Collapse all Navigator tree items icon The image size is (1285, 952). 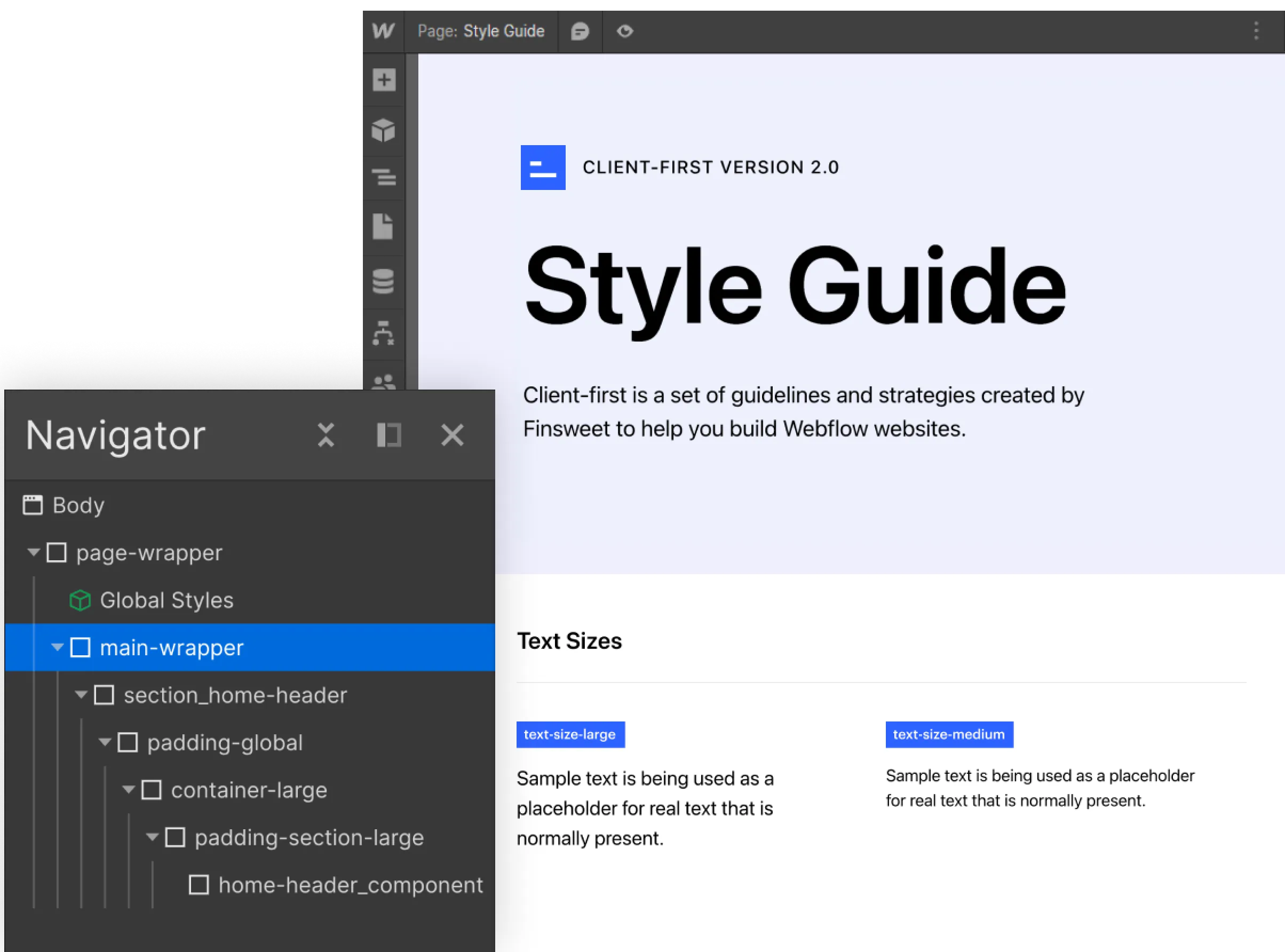point(326,435)
